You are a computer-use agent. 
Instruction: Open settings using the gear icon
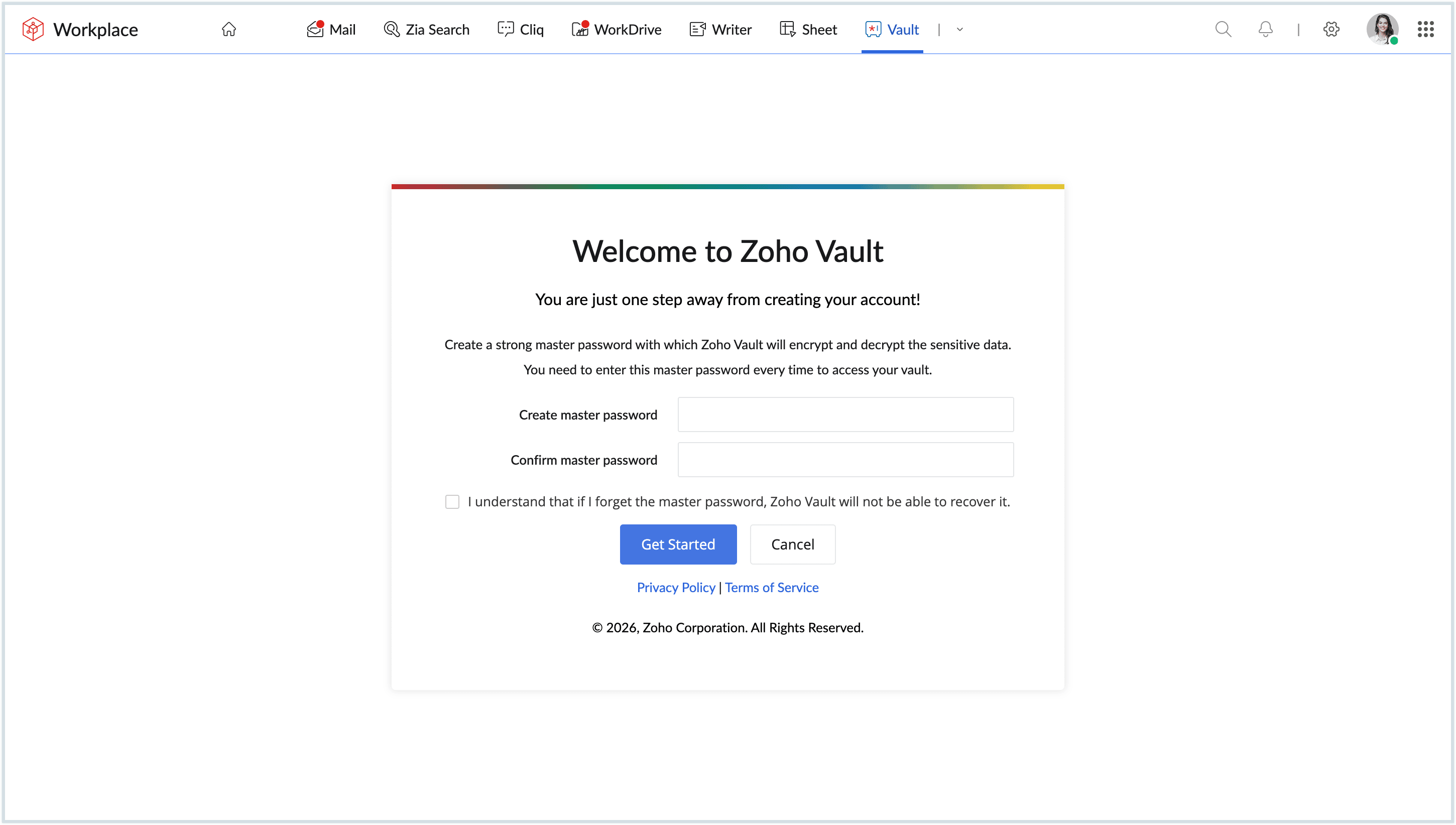click(1331, 29)
